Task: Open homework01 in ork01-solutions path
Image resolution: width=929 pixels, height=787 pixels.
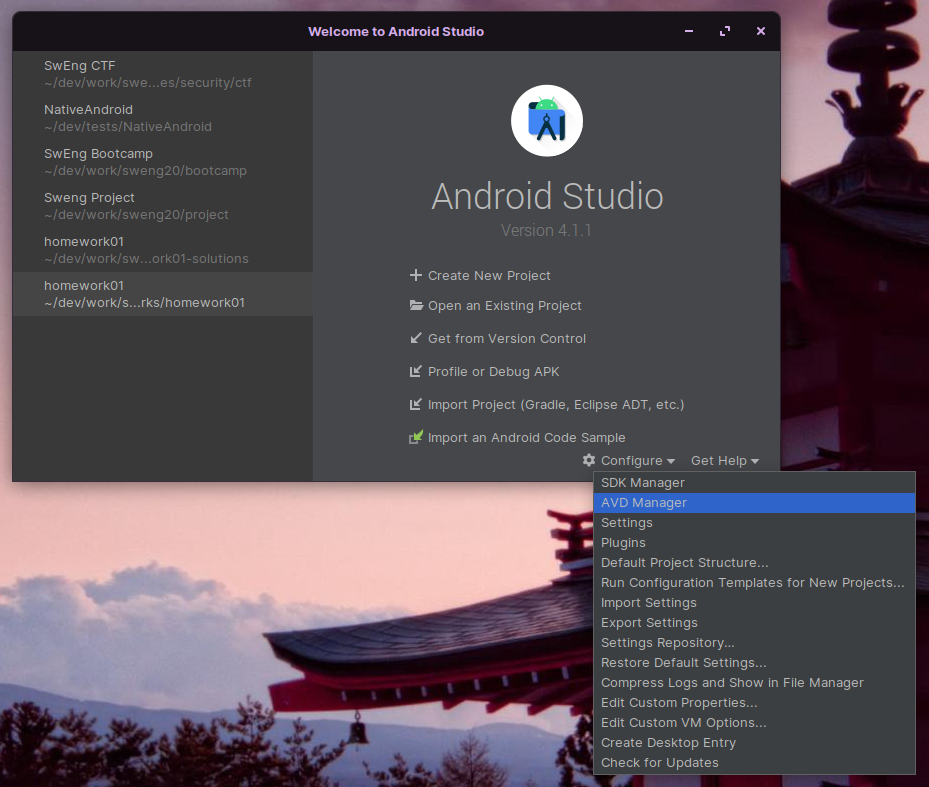Action: (x=163, y=249)
